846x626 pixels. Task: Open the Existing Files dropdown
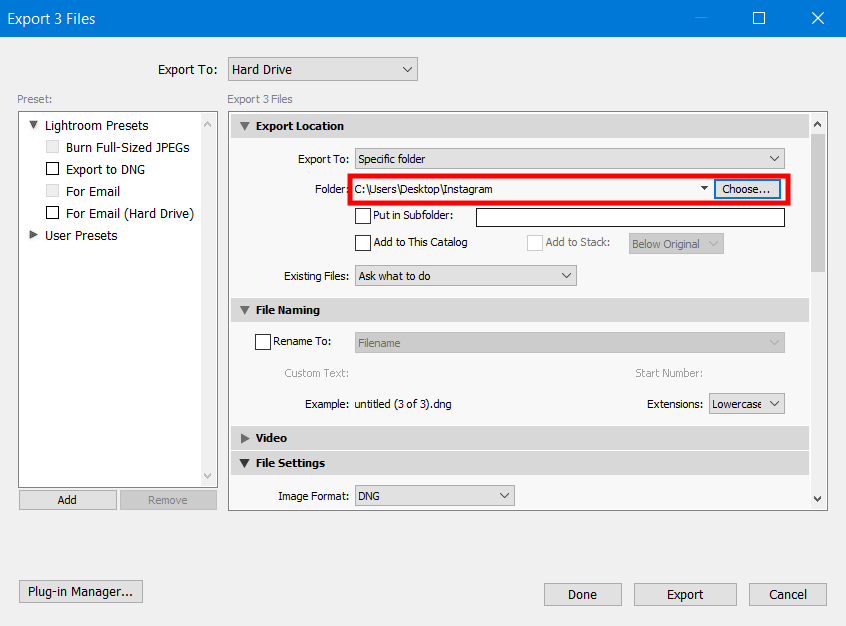pyautogui.click(x=465, y=275)
